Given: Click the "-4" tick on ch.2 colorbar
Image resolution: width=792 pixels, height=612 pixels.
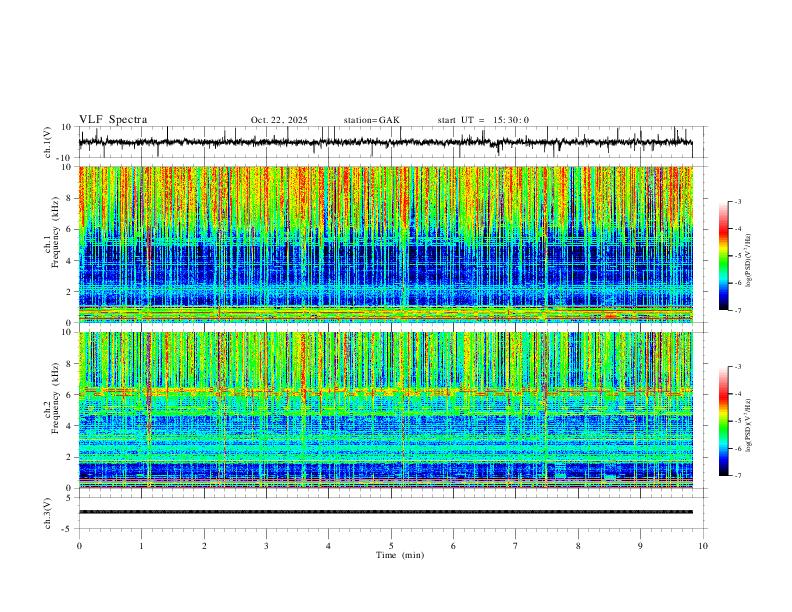Looking at the screenshot, I should pos(738,394).
